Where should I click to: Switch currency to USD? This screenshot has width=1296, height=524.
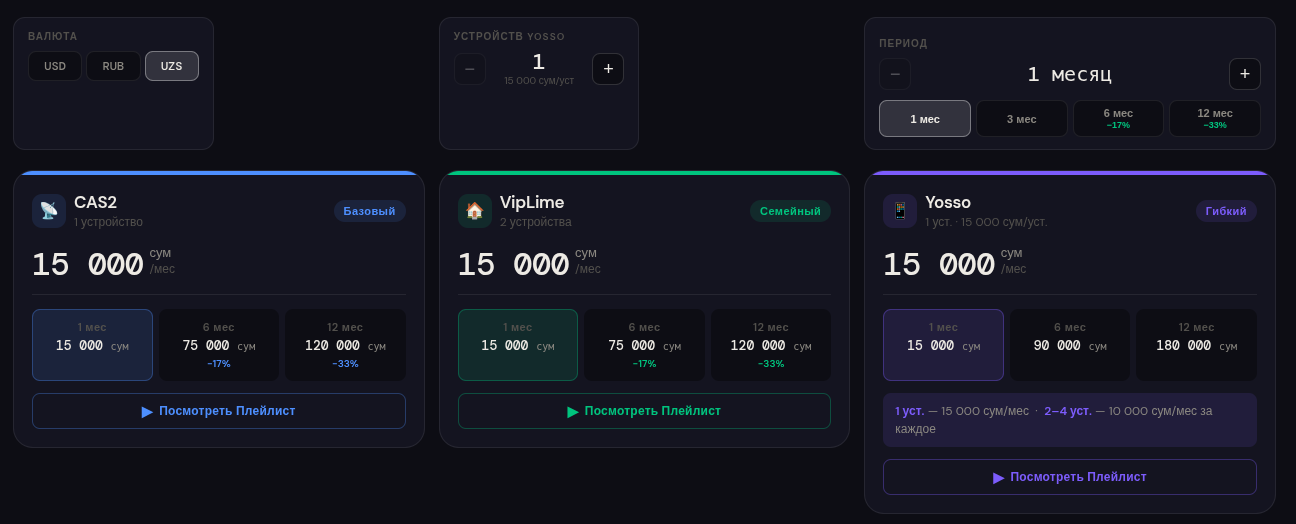(x=55, y=66)
